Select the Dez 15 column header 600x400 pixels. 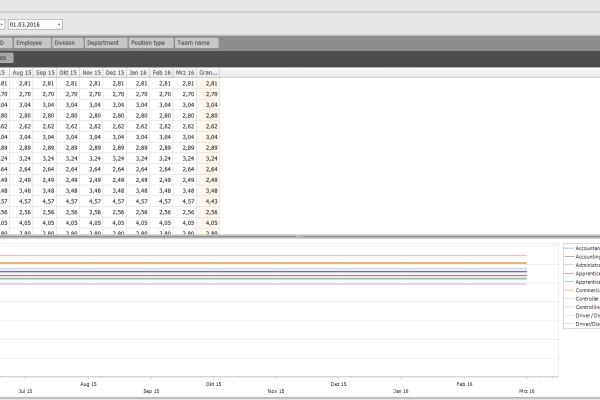tap(116, 73)
